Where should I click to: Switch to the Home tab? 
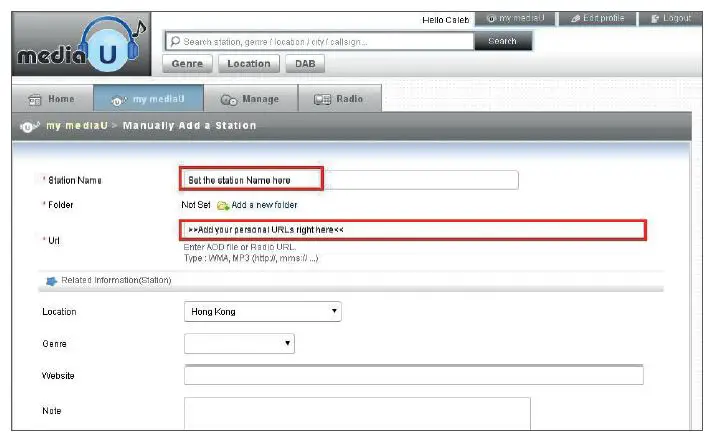53,98
